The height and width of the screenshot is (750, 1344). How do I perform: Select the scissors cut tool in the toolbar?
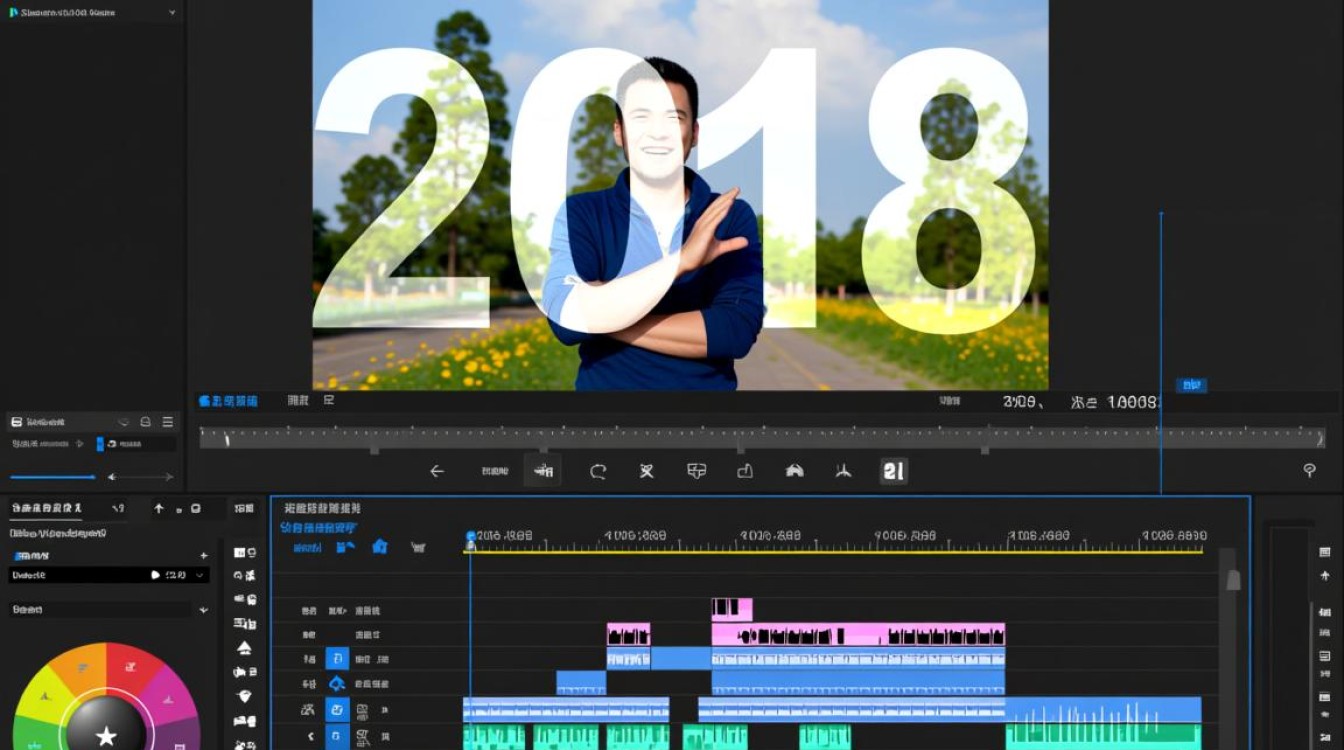(647, 471)
